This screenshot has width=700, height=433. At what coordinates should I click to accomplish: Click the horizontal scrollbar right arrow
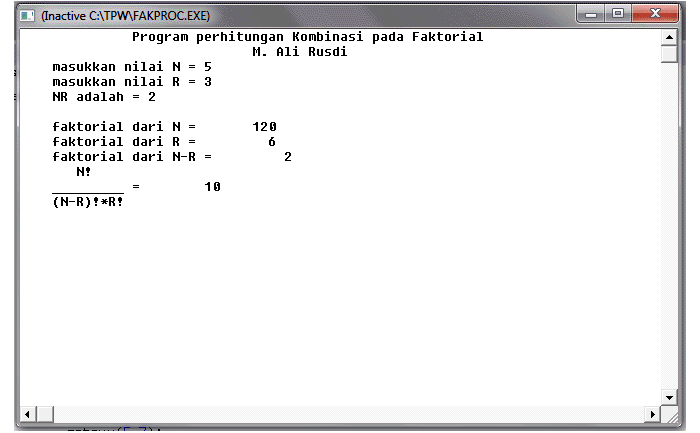652,414
